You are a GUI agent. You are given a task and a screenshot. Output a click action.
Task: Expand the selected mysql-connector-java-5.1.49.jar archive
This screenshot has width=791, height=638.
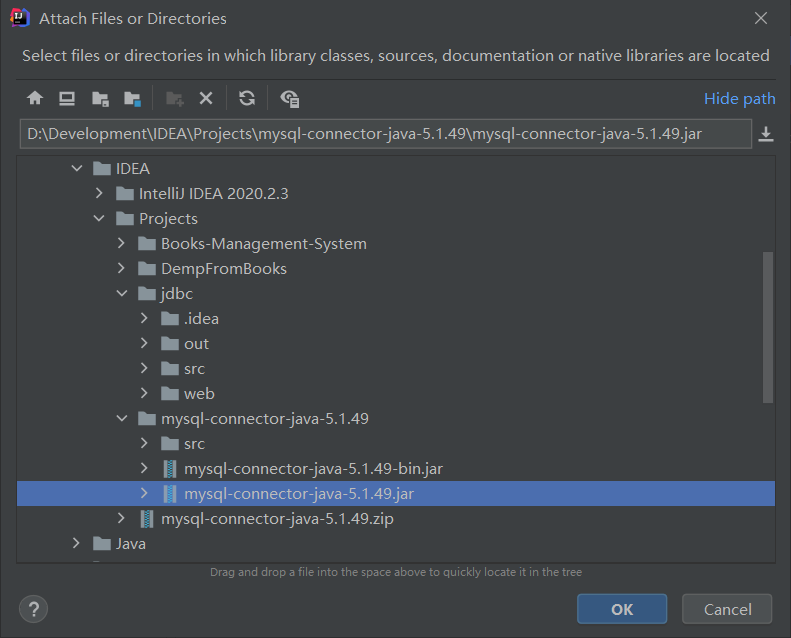[144, 493]
